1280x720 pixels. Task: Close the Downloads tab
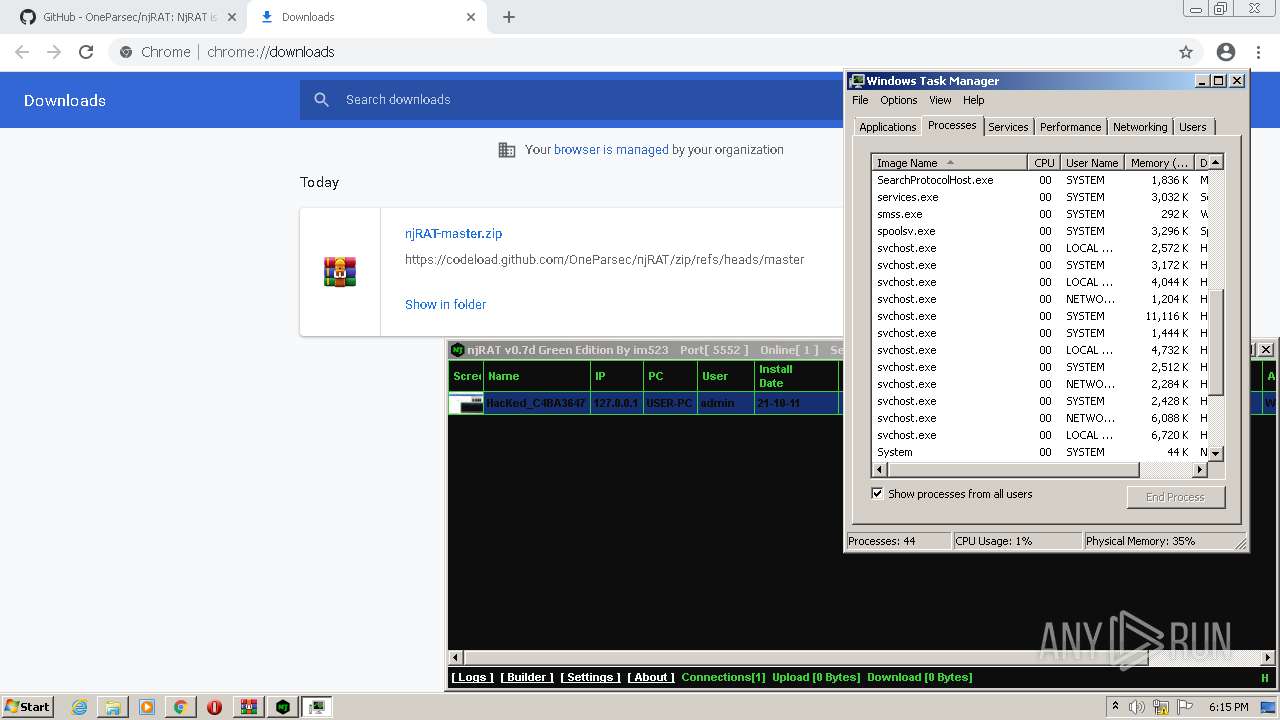(x=471, y=17)
